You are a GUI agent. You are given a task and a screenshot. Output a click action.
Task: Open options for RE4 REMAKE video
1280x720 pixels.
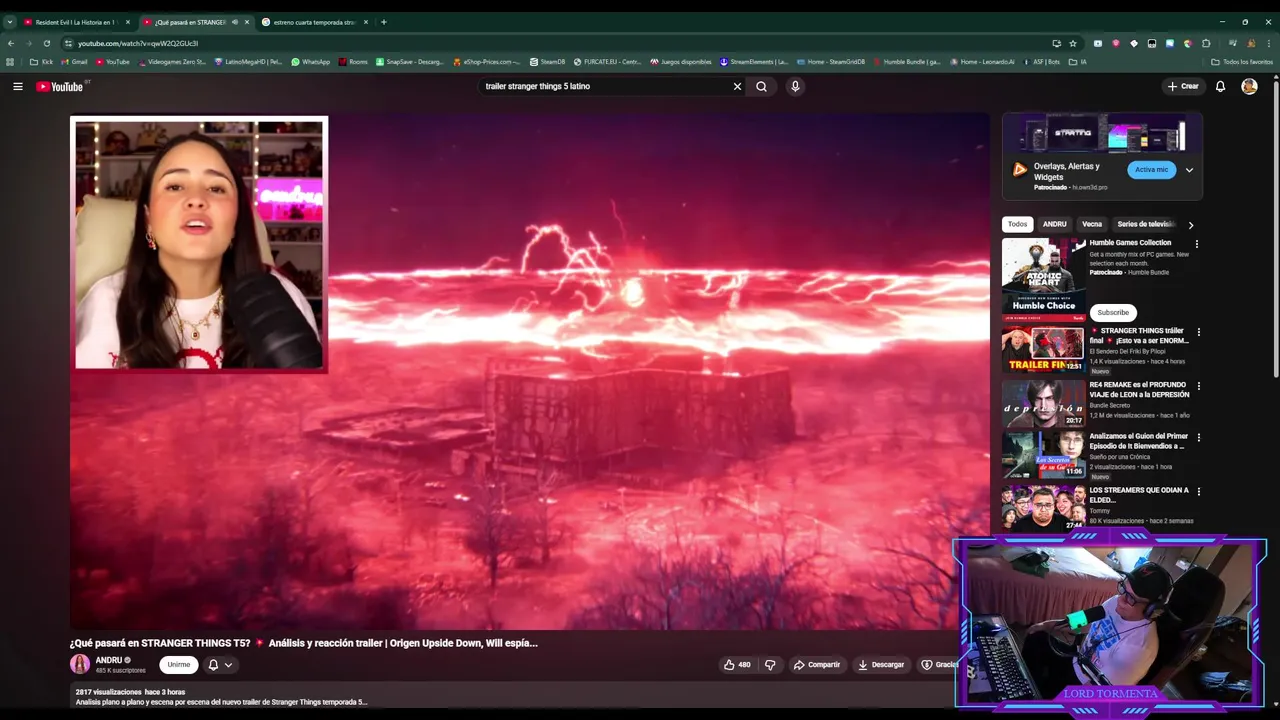click(x=1199, y=386)
